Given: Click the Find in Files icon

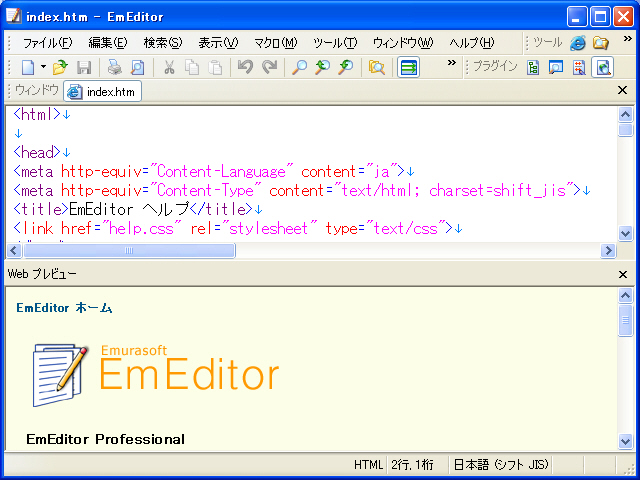Looking at the screenshot, I should [376, 67].
